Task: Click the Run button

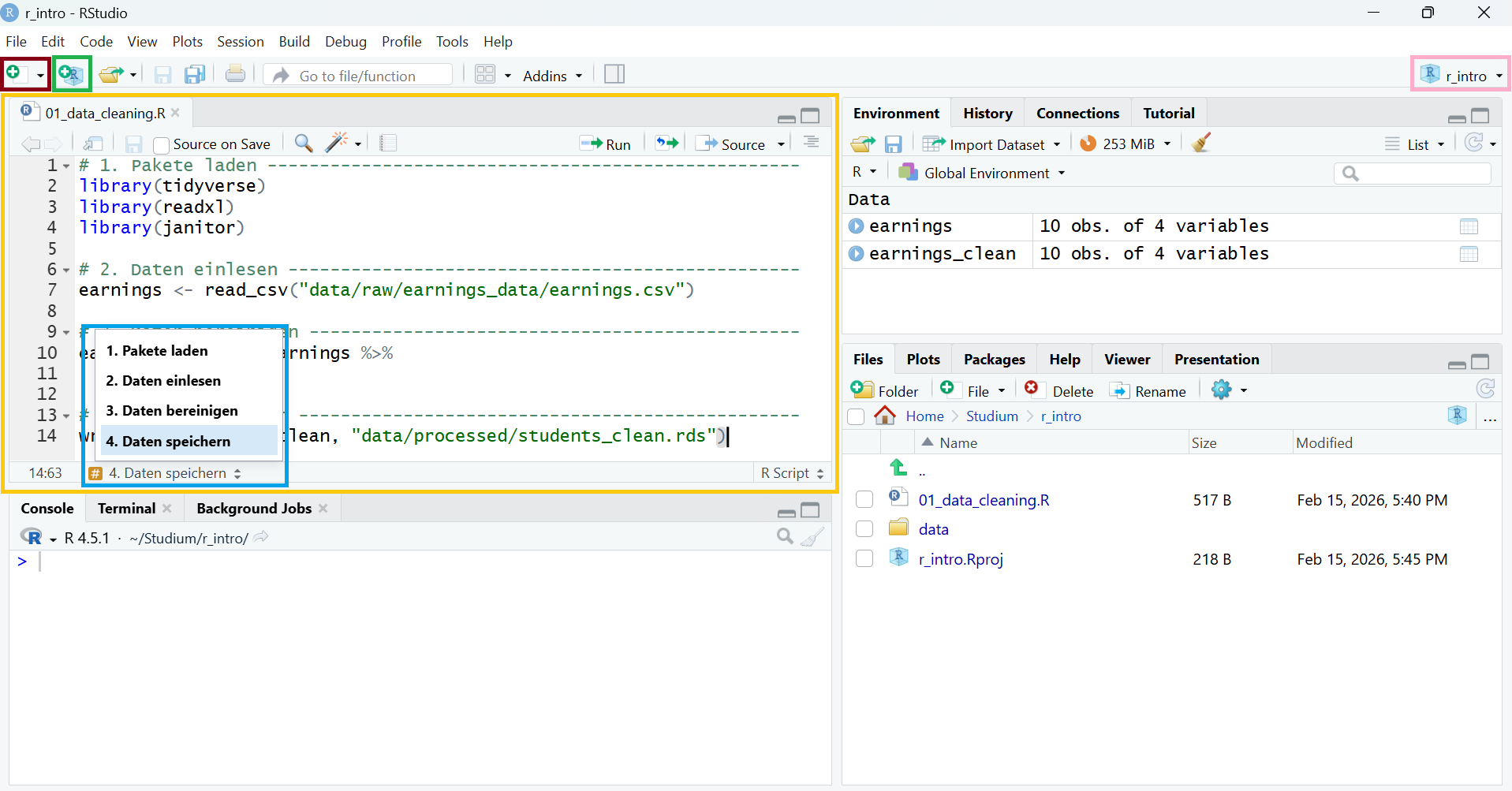Action: tap(605, 144)
